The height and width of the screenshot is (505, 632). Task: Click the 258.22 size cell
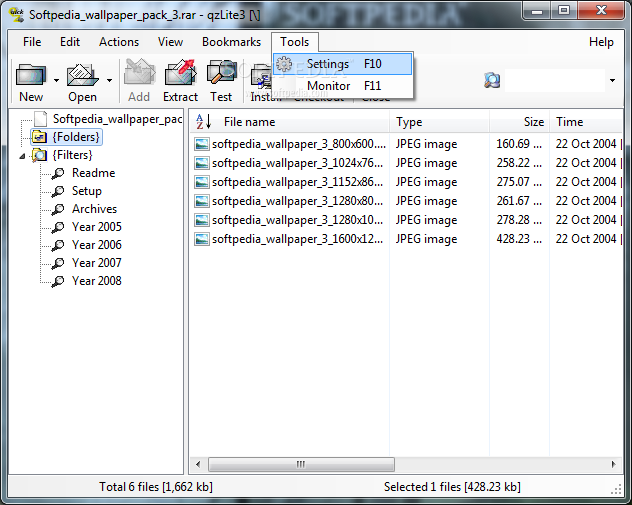(519, 163)
